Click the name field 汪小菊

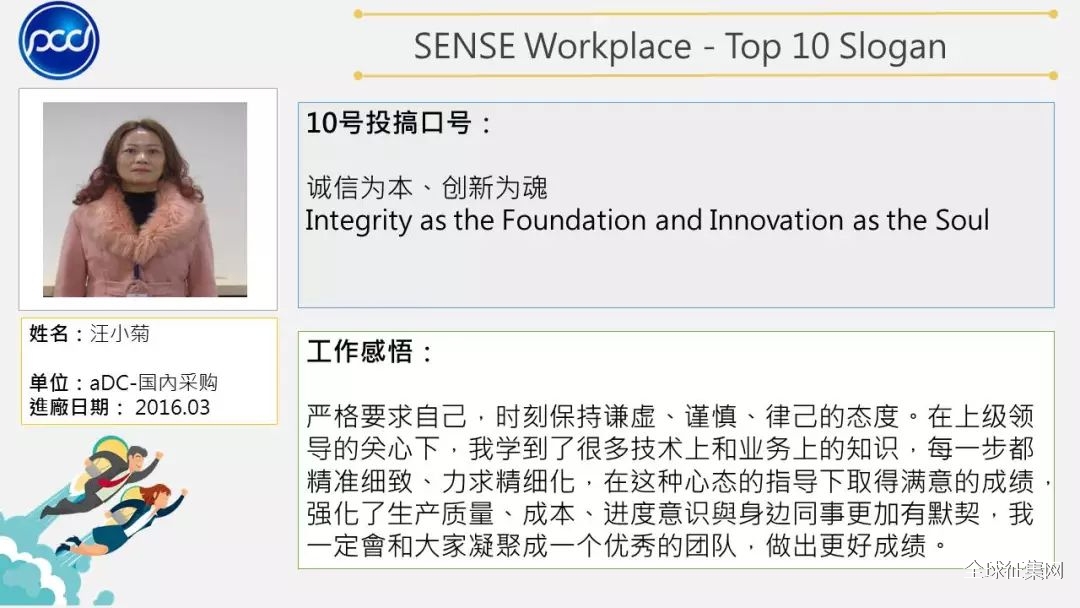[x=120, y=334]
